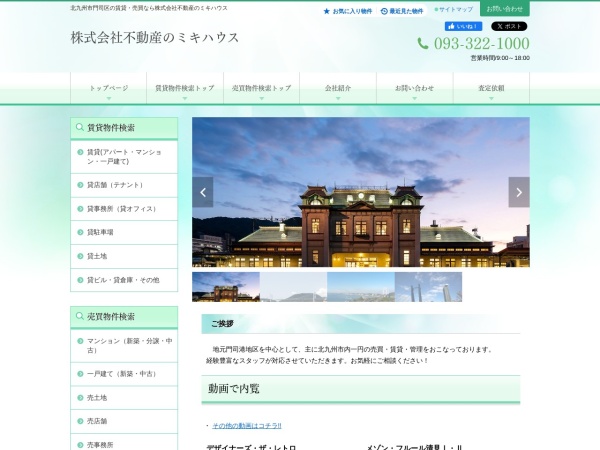Select 貸店舗（テナント） in sidebar

(124, 185)
